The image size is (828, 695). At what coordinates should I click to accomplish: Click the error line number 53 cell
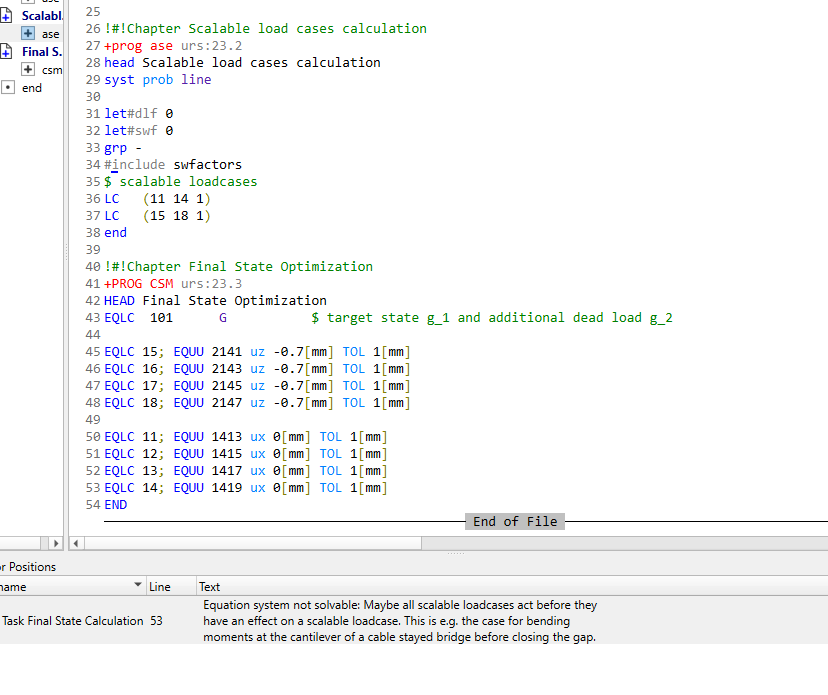[x=156, y=621]
